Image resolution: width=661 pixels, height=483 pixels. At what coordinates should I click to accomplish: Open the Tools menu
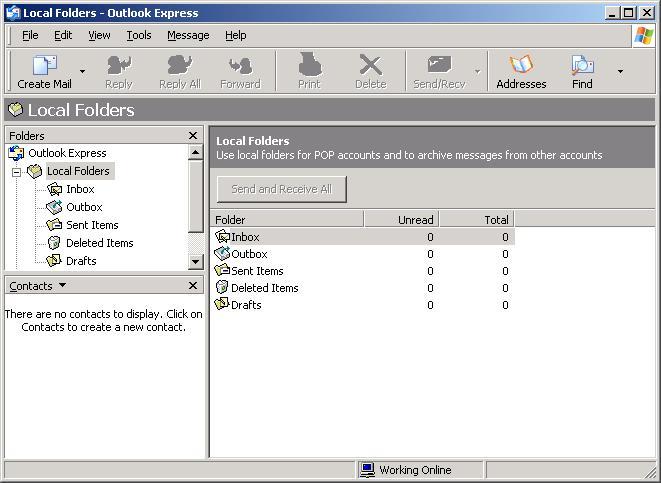click(x=139, y=35)
